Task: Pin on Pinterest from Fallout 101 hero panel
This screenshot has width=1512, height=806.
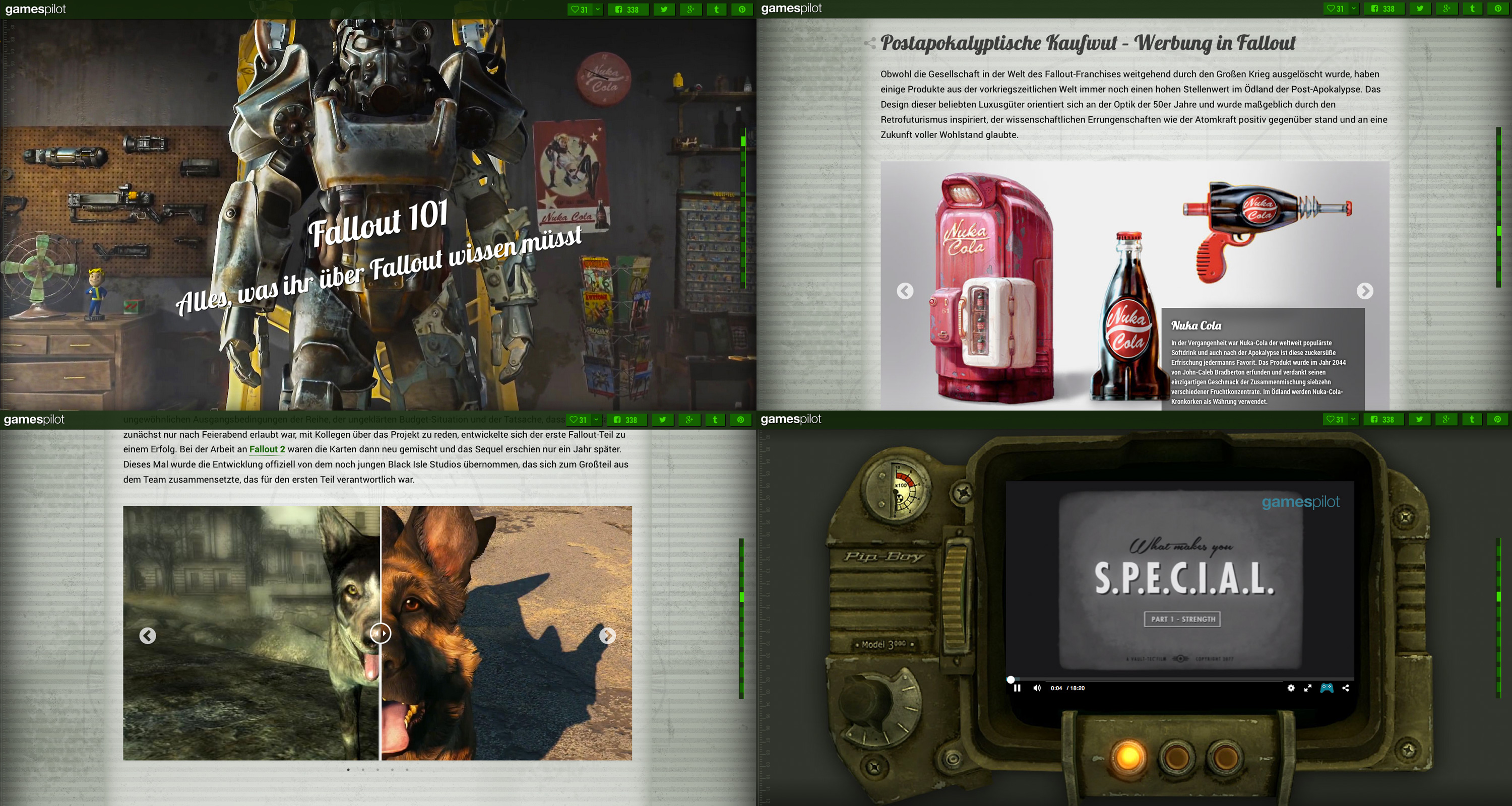Action: (742, 10)
